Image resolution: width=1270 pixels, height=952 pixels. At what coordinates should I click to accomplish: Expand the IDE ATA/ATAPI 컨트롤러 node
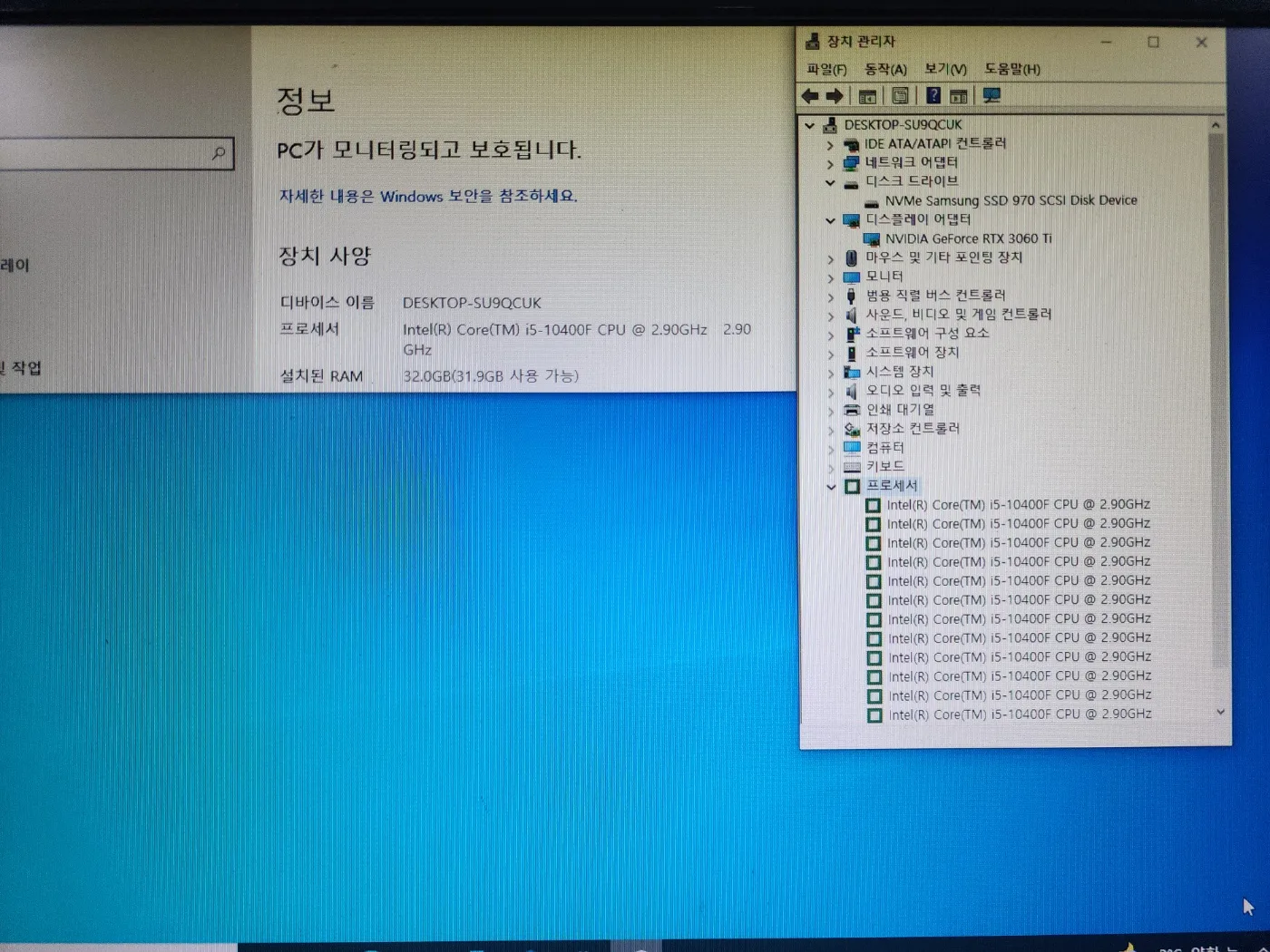(x=830, y=145)
